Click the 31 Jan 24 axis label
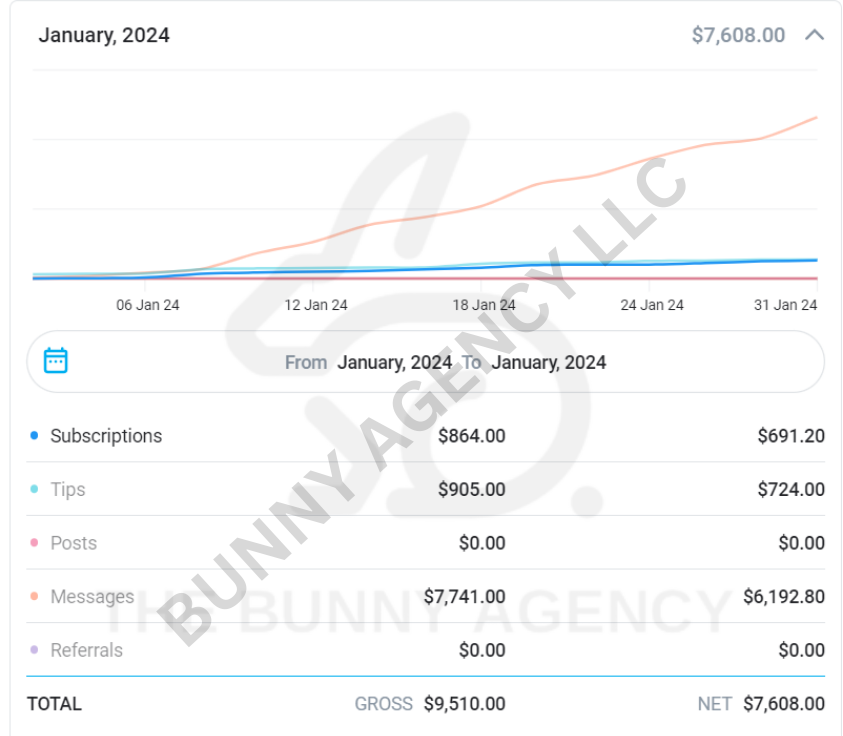Image resolution: width=843 pixels, height=736 pixels. [x=785, y=305]
